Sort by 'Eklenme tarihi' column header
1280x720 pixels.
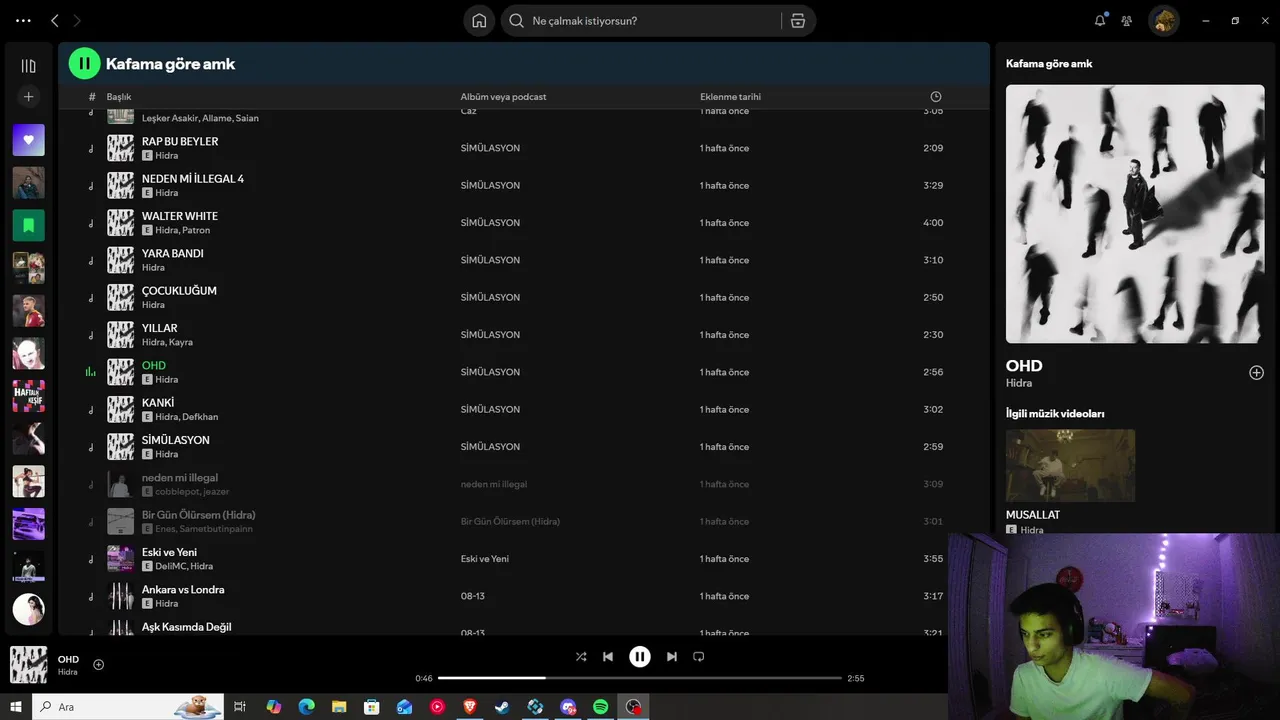(x=730, y=97)
